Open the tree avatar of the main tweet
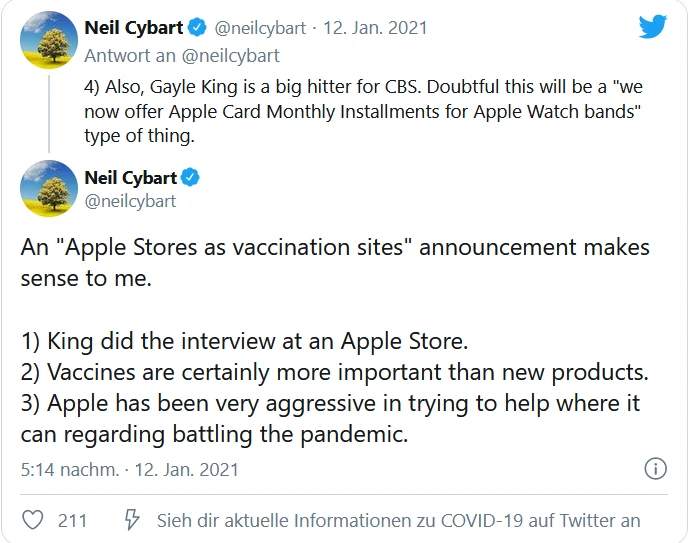The image size is (690, 543). [x=49, y=189]
